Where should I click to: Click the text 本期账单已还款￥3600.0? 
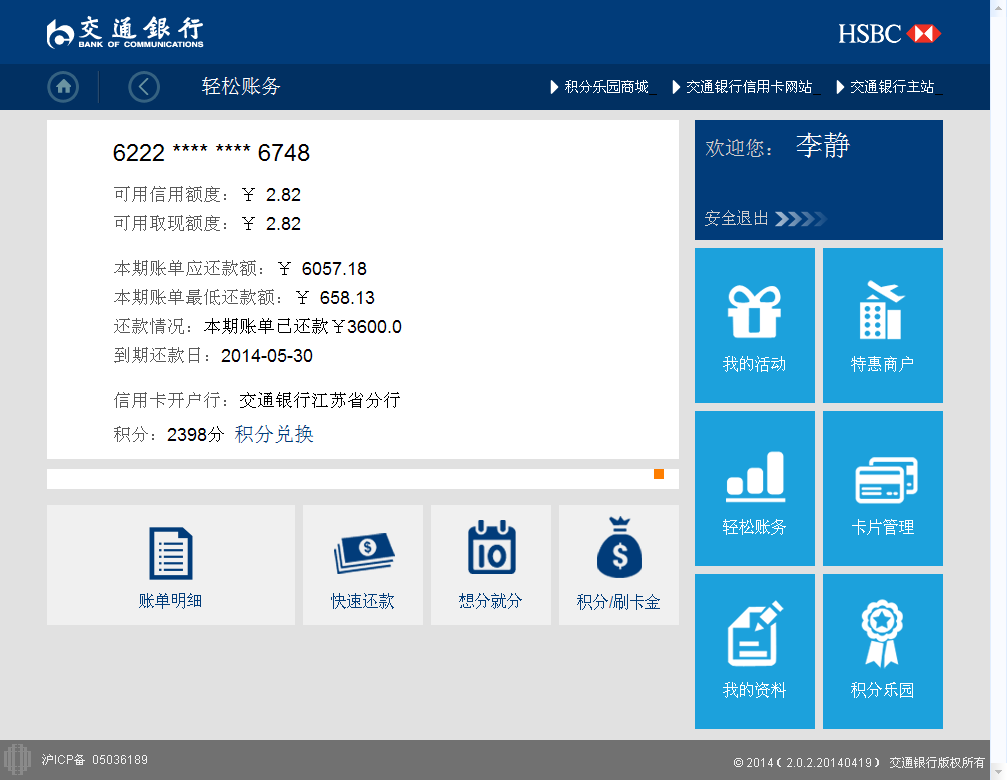tap(302, 327)
